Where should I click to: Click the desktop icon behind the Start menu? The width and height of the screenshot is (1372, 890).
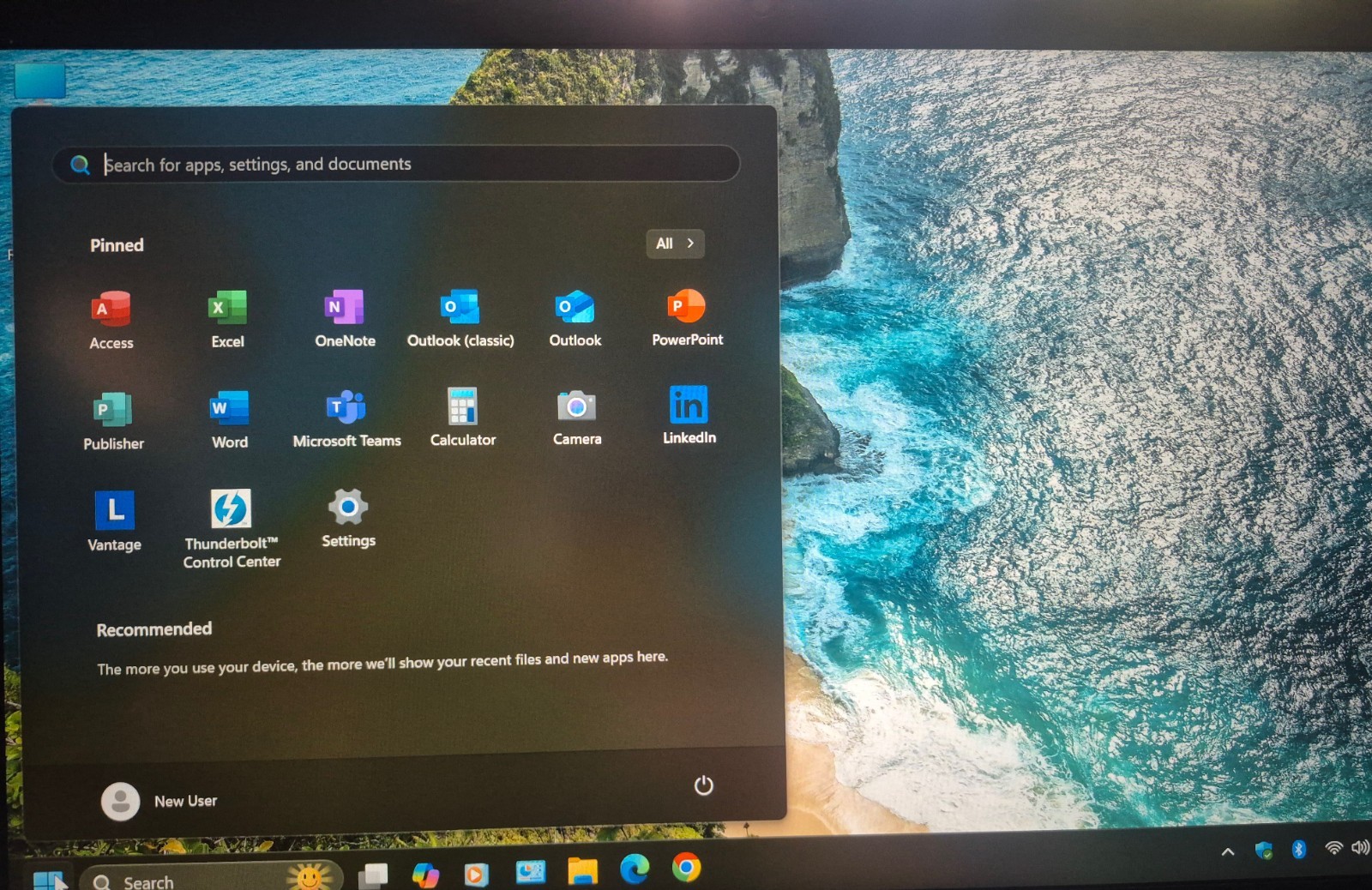(x=39, y=81)
